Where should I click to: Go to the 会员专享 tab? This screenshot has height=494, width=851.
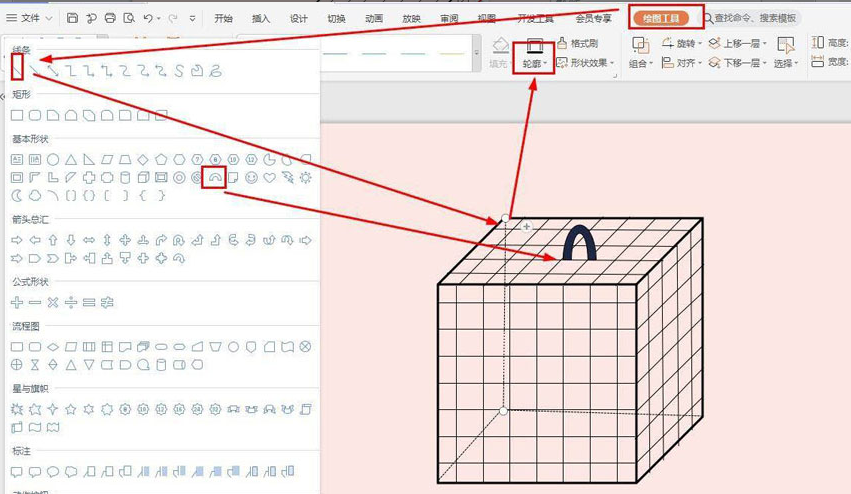point(593,18)
